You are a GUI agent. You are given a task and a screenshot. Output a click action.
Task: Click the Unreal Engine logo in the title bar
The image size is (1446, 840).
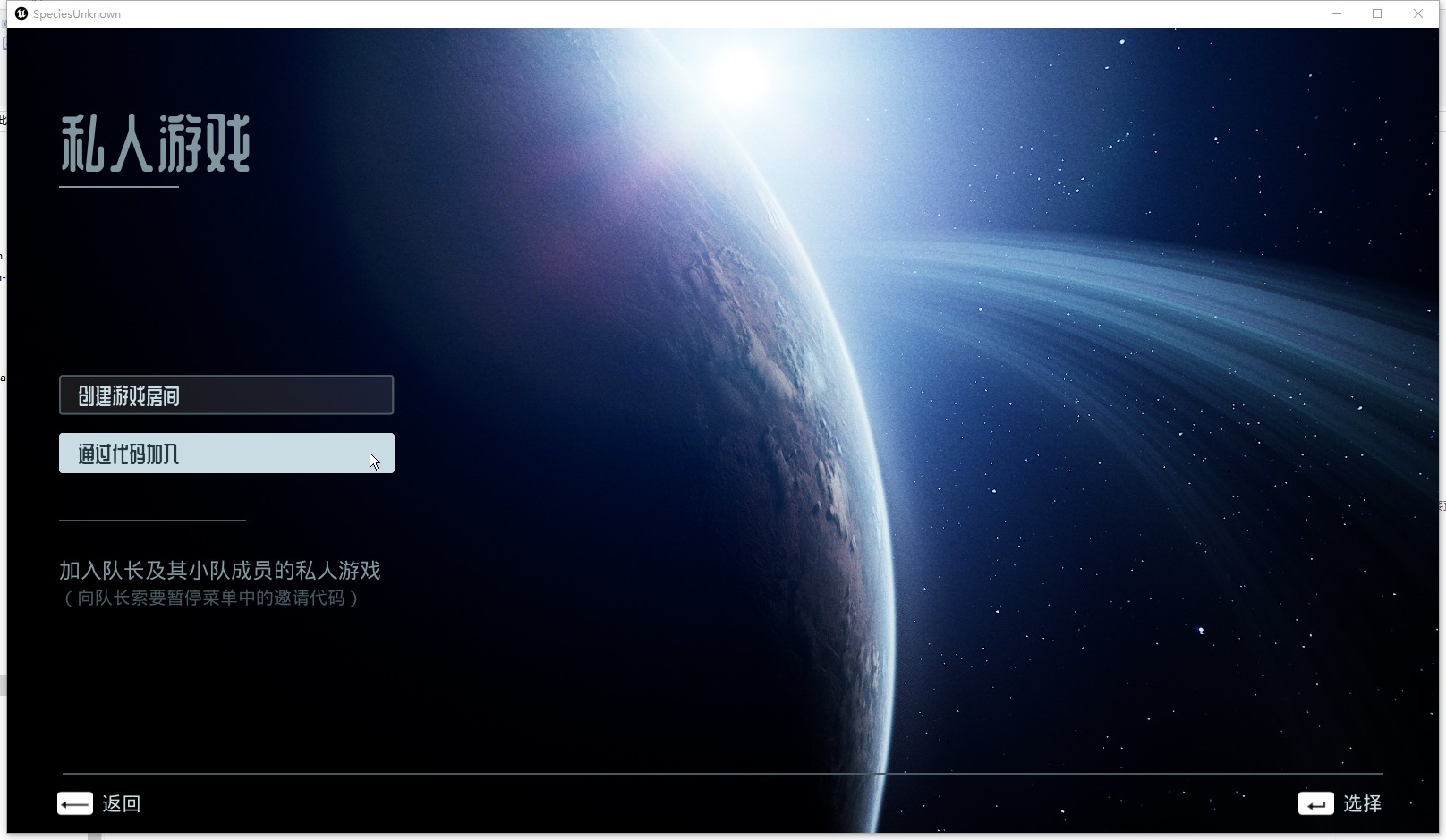tap(21, 13)
